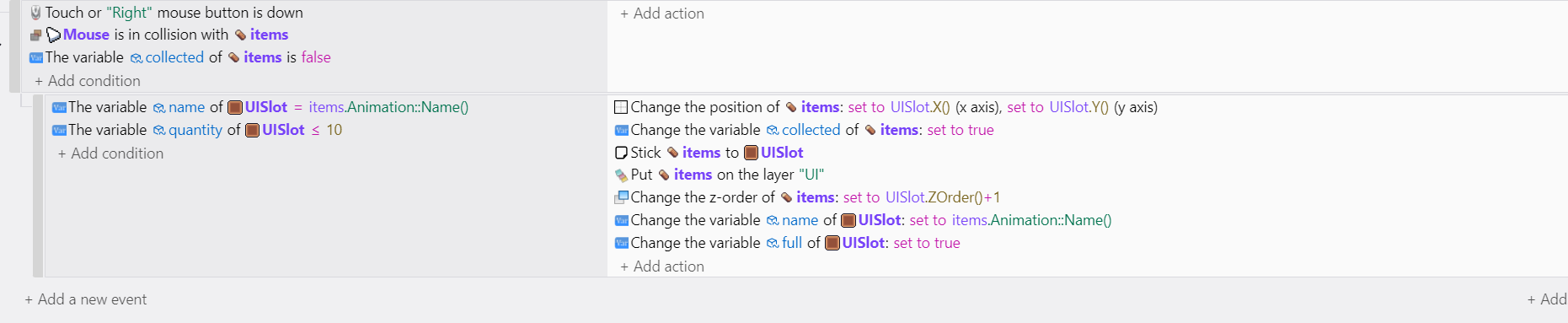Click the layer icon before Put items on layer

621,175
